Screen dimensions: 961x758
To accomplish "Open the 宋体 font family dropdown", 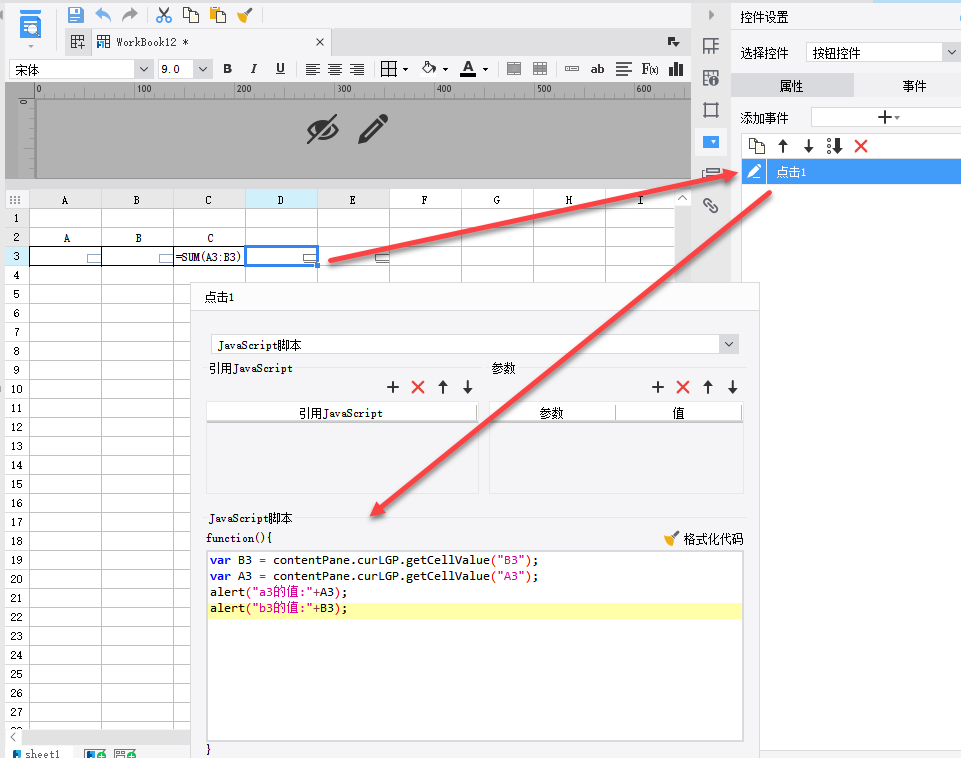I will point(143,69).
